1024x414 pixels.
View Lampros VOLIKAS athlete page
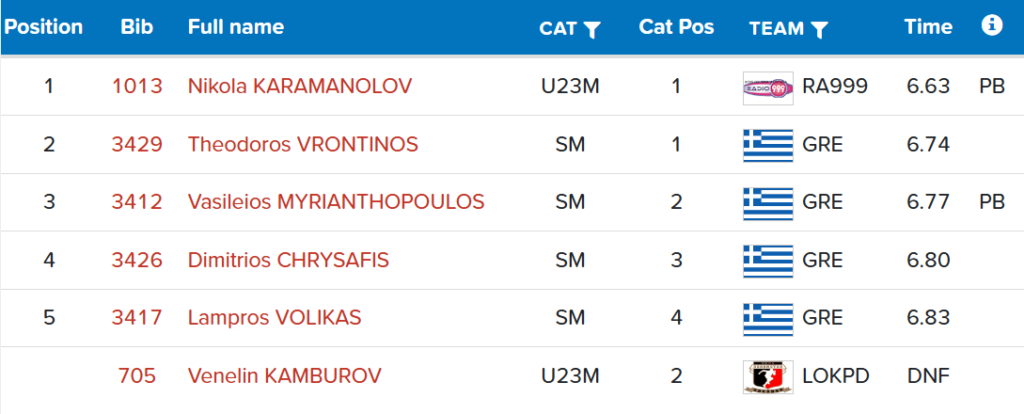pyautogui.click(x=274, y=318)
